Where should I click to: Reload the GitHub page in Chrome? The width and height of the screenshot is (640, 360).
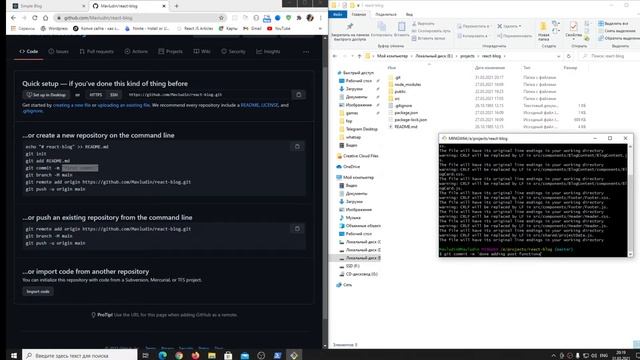(x=35, y=18)
